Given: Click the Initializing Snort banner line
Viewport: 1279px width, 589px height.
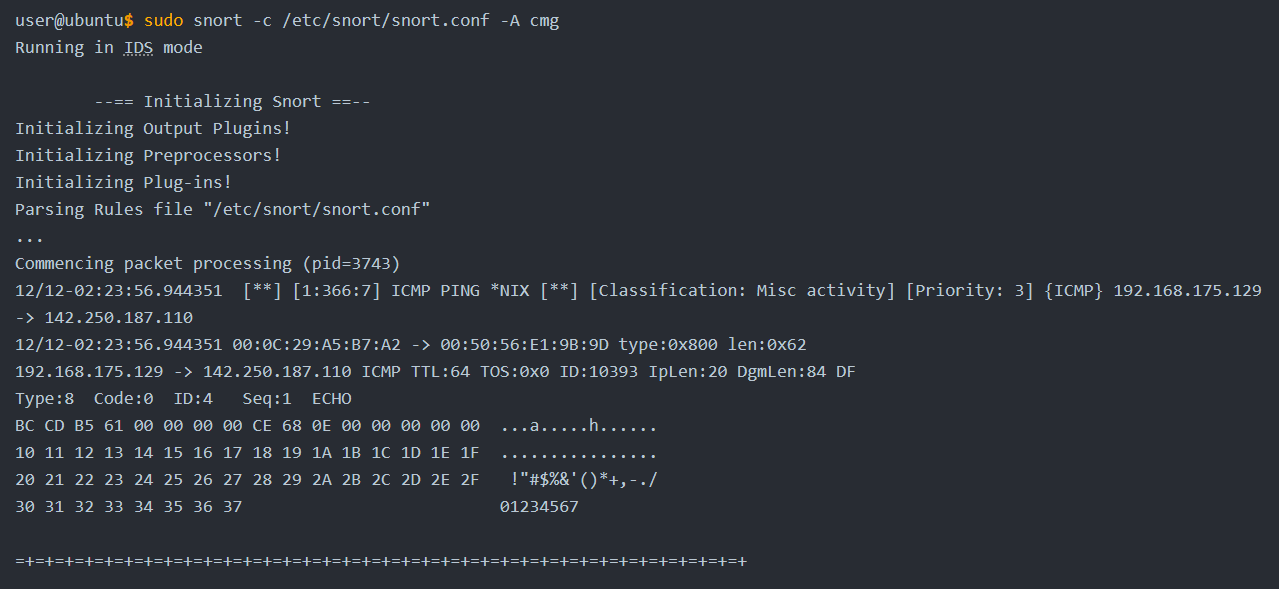Looking at the screenshot, I should tap(233, 101).
